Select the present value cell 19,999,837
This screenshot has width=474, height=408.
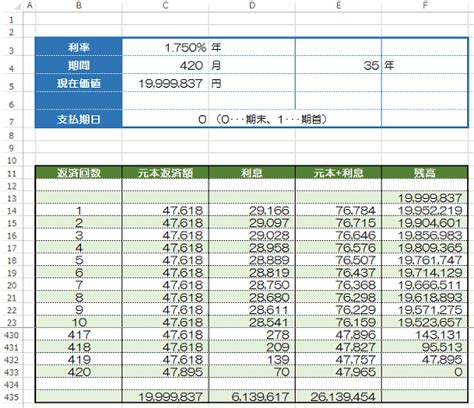click(165, 83)
